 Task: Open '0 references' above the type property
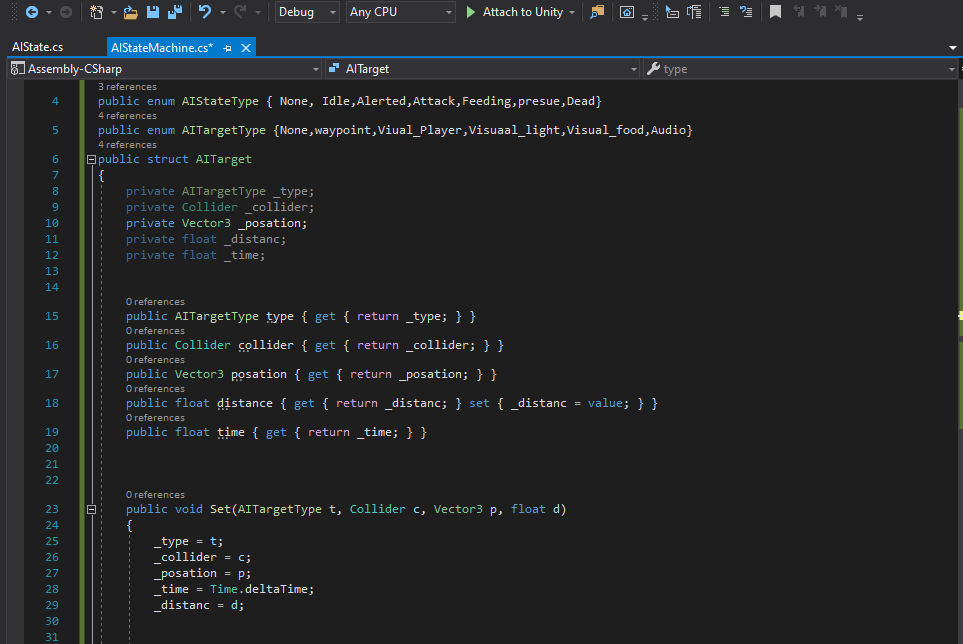[x=155, y=301]
